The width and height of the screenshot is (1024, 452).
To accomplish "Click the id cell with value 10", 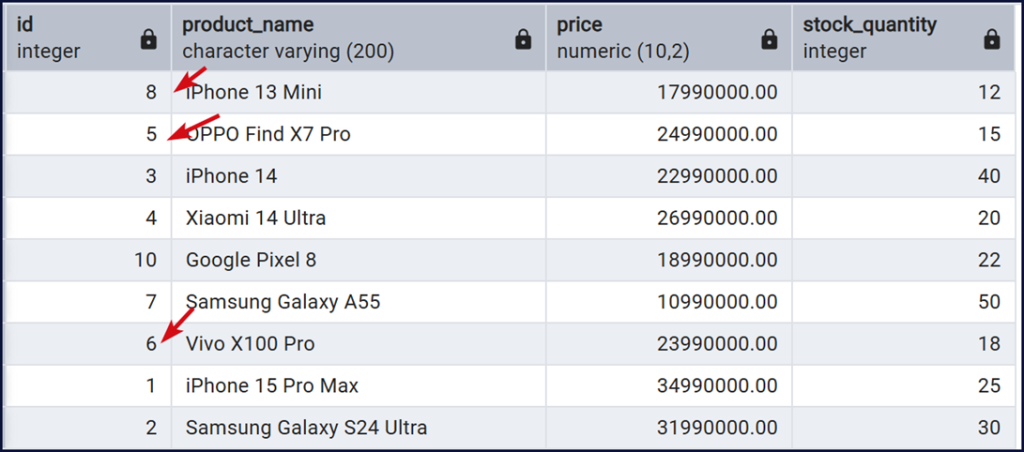I will [145, 260].
